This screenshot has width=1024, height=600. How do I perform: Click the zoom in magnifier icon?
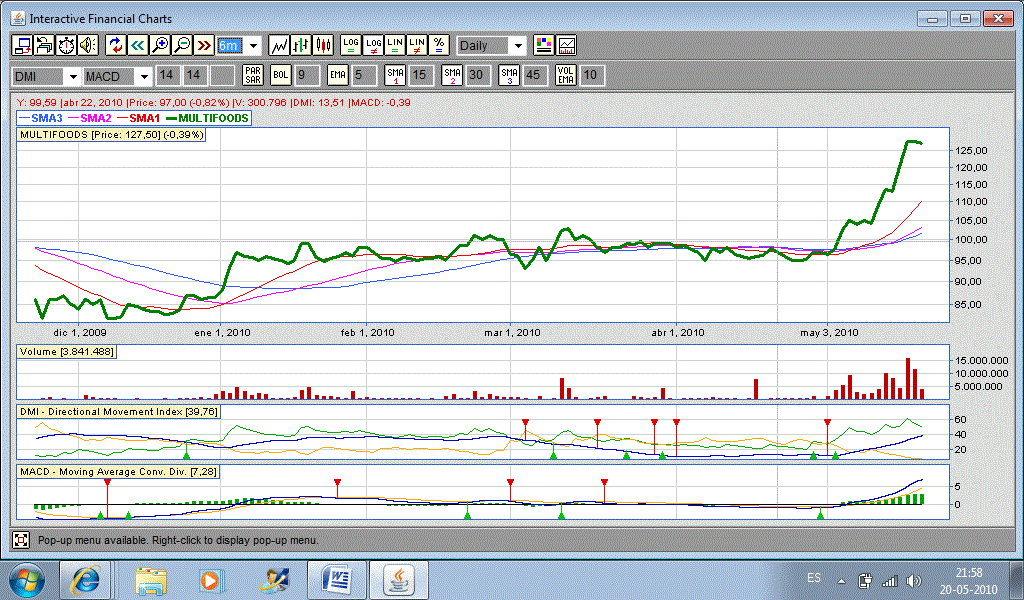159,45
